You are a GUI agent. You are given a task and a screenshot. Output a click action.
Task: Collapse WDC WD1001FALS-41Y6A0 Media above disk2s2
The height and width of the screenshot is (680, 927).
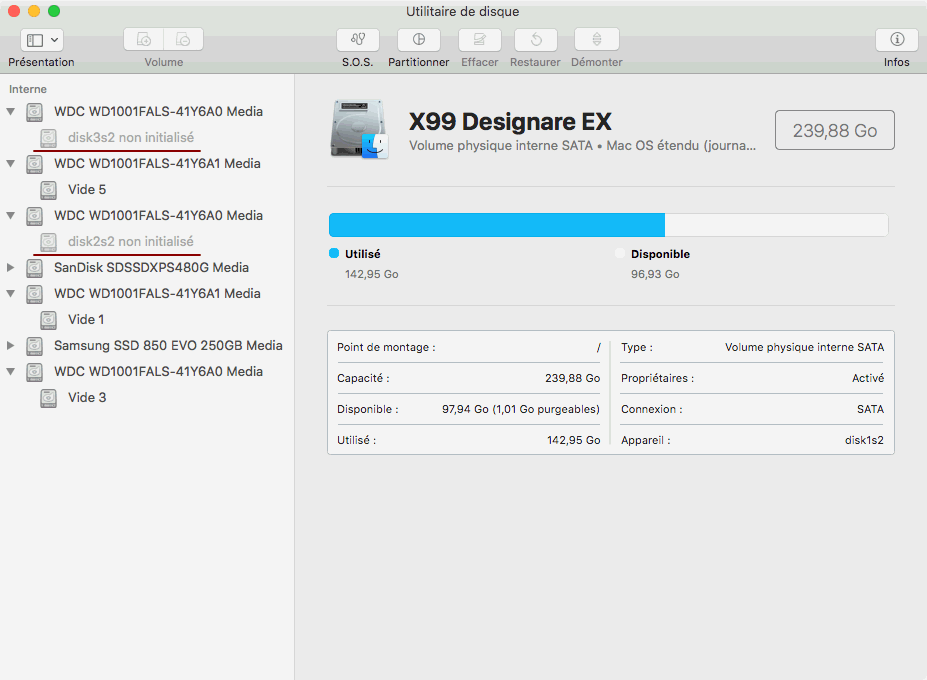point(11,215)
